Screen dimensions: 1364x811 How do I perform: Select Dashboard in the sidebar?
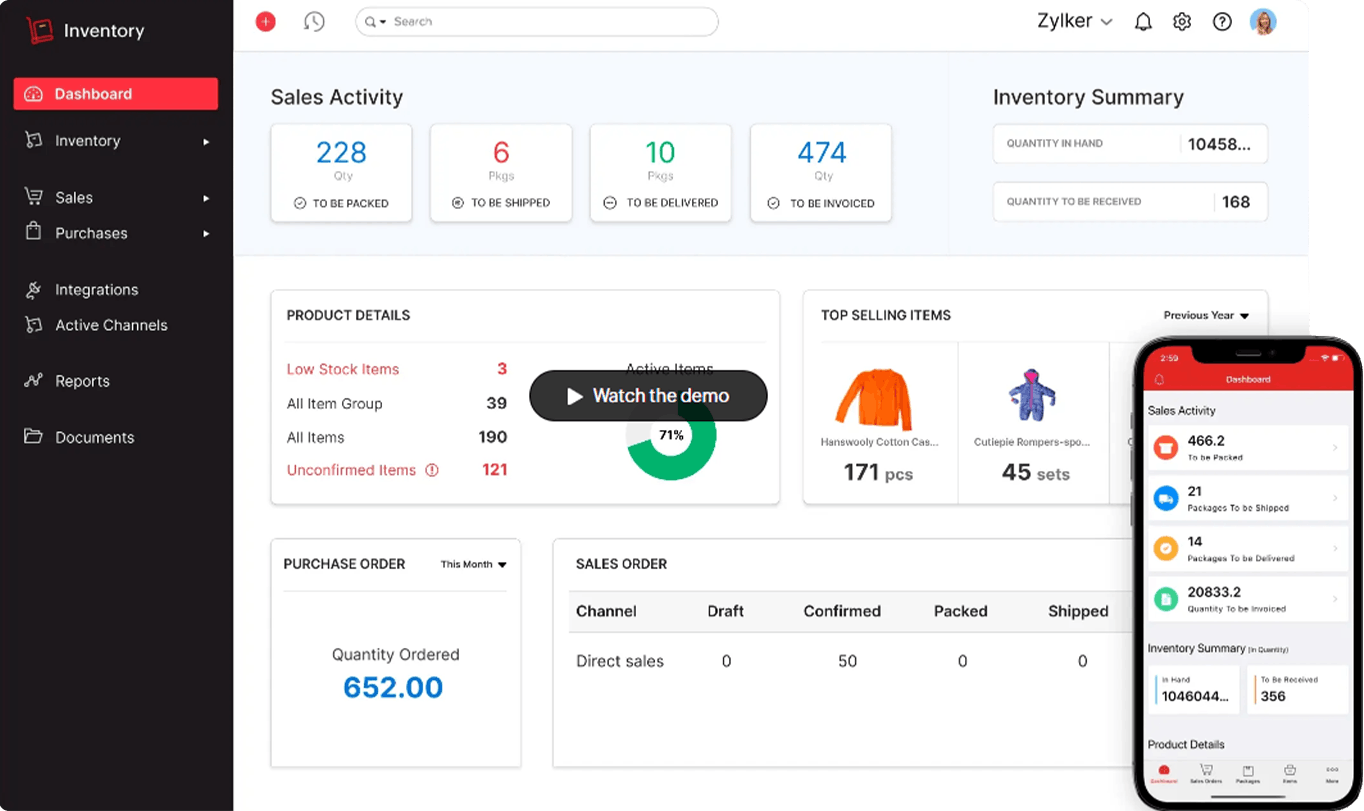click(x=115, y=94)
